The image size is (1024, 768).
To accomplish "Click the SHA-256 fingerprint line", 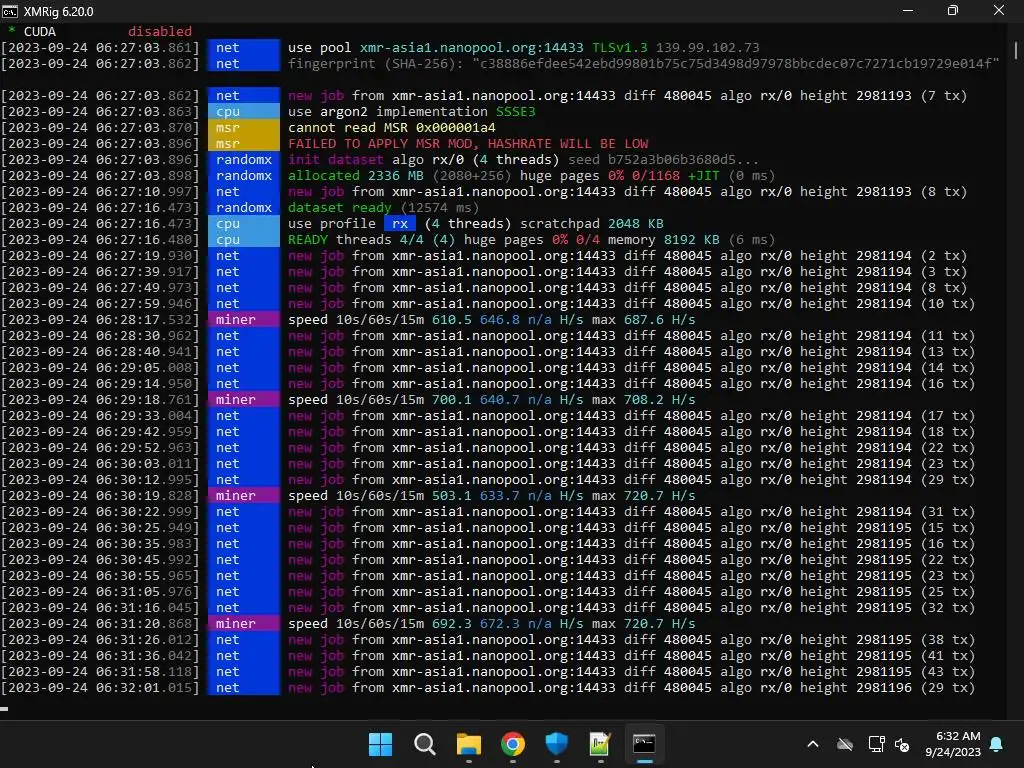I will (x=643, y=64).
